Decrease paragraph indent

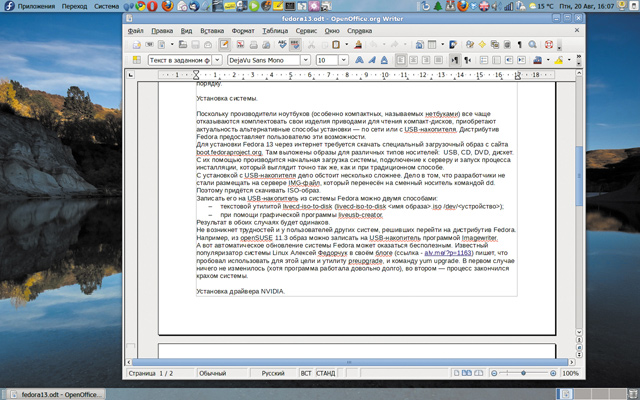click(509, 60)
